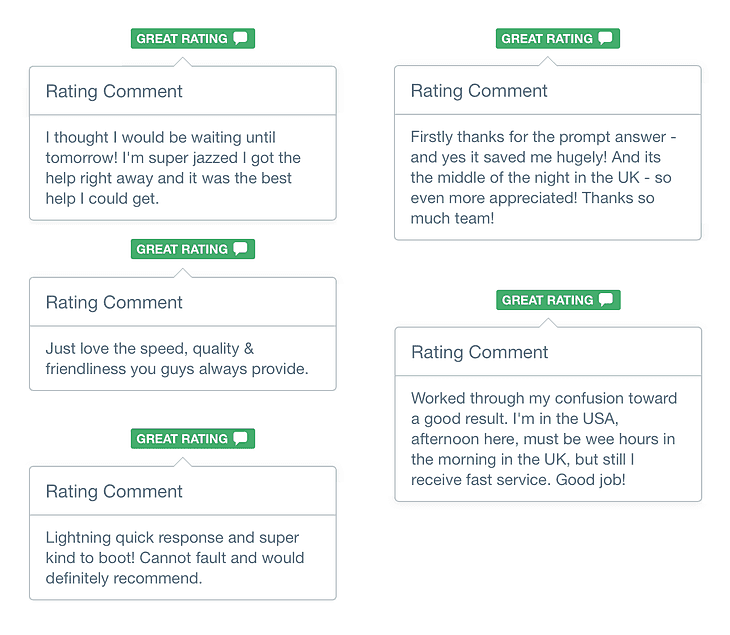Click the 'Just love the speed, quality' text
Viewport: 730px width, 635px height.
(x=177, y=358)
